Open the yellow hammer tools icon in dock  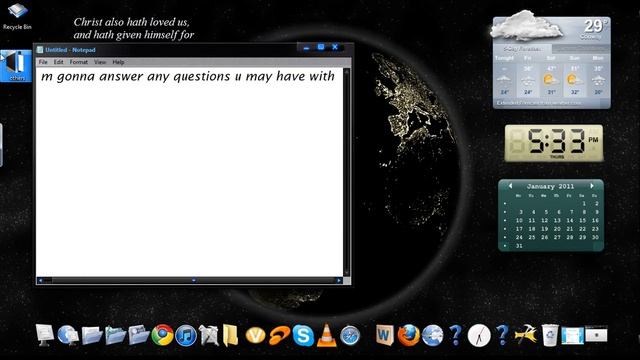(526, 336)
